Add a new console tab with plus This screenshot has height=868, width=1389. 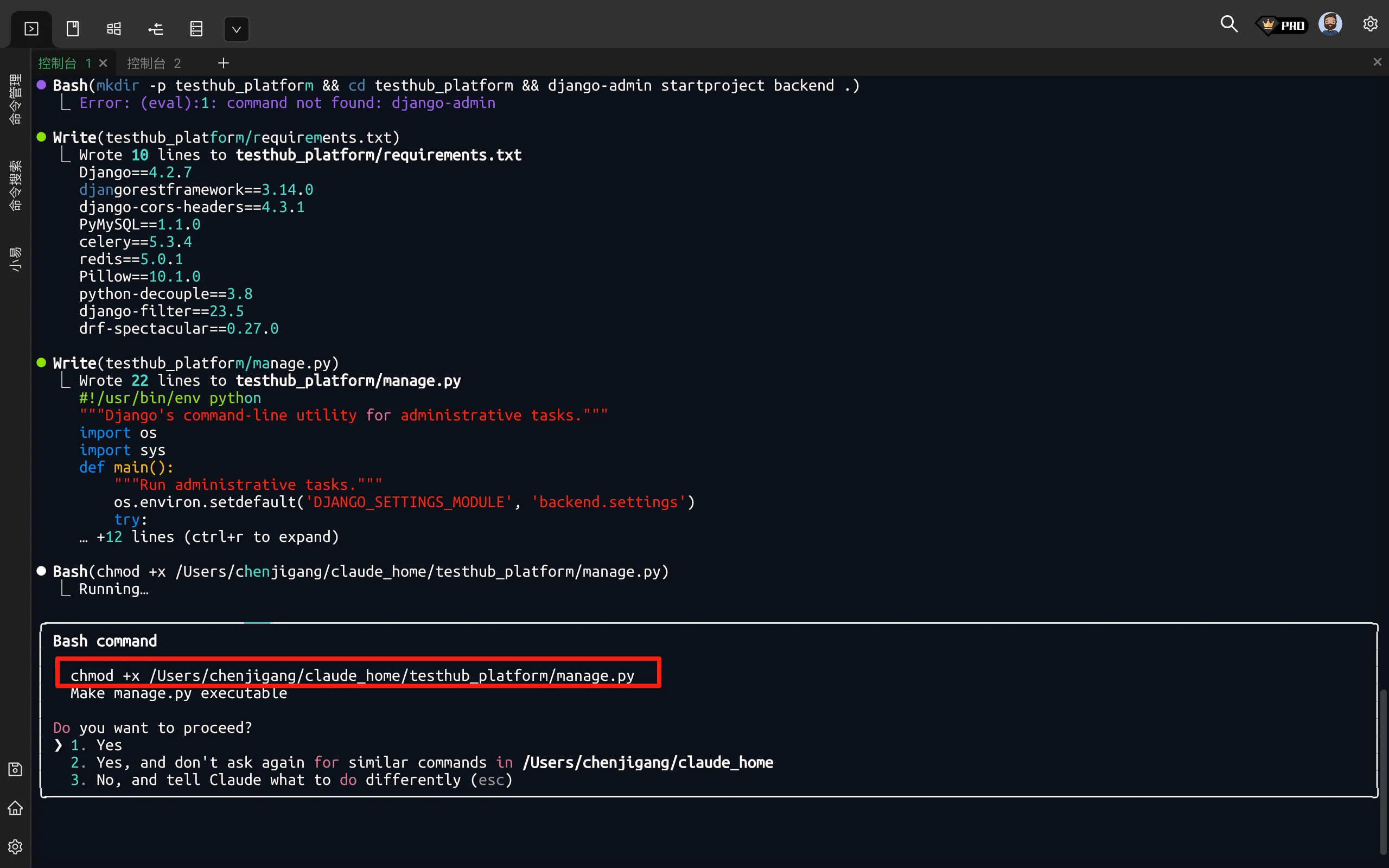click(x=224, y=63)
